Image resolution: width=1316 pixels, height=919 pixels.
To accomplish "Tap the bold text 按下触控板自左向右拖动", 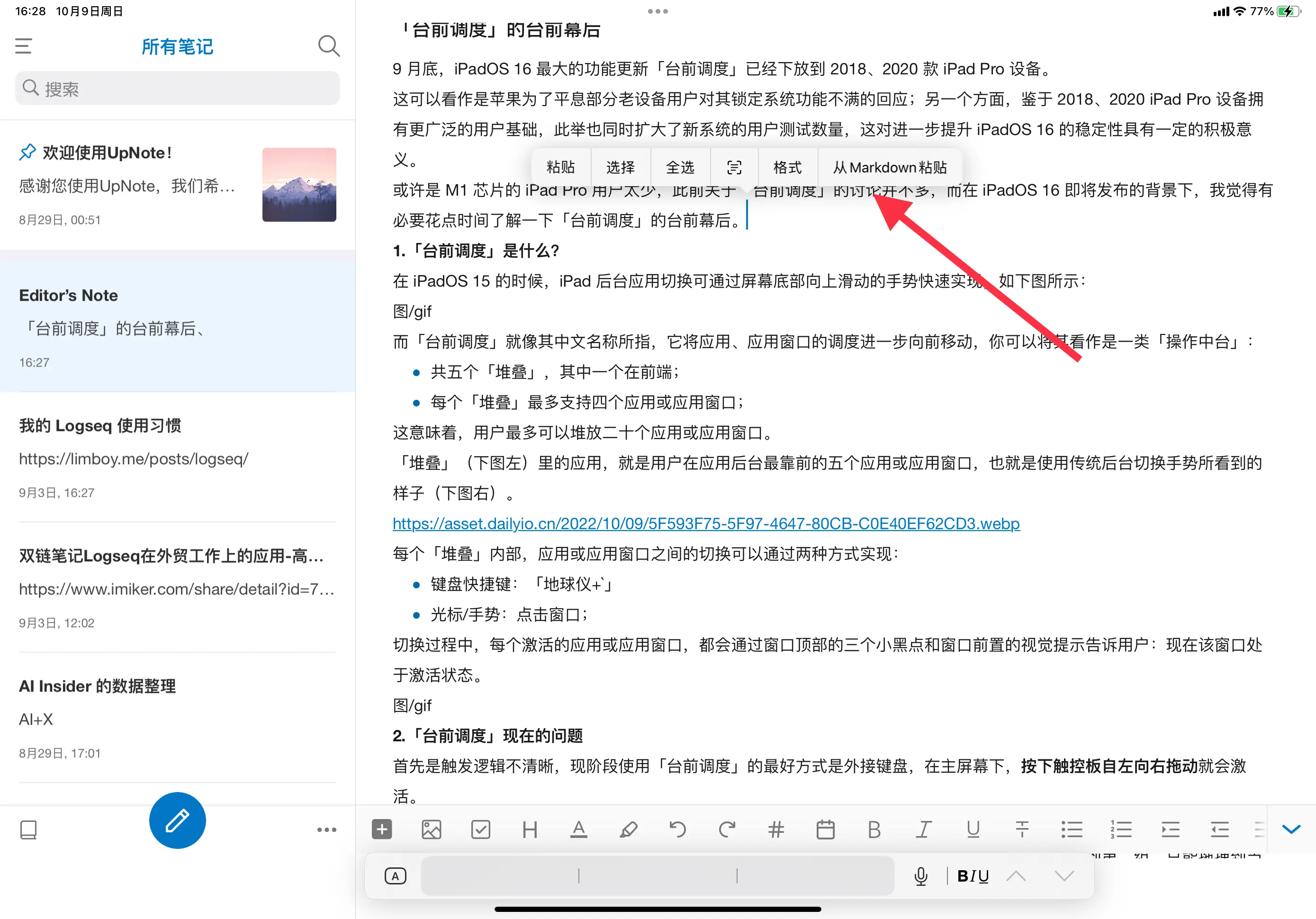I will (x=1109, y=766).
